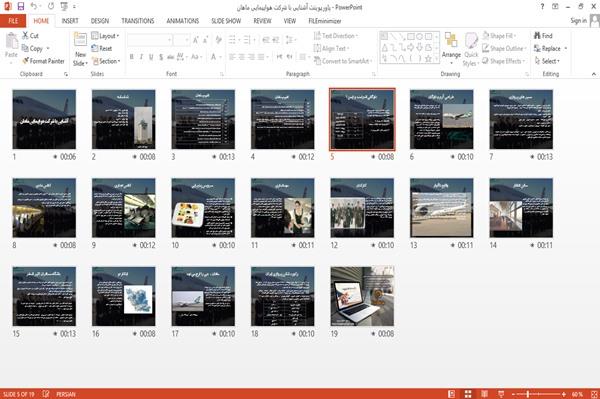The height and width of the screenshot is (399, 600).
Task: Toggle left text alignment
Action: (x=232, y=57)
